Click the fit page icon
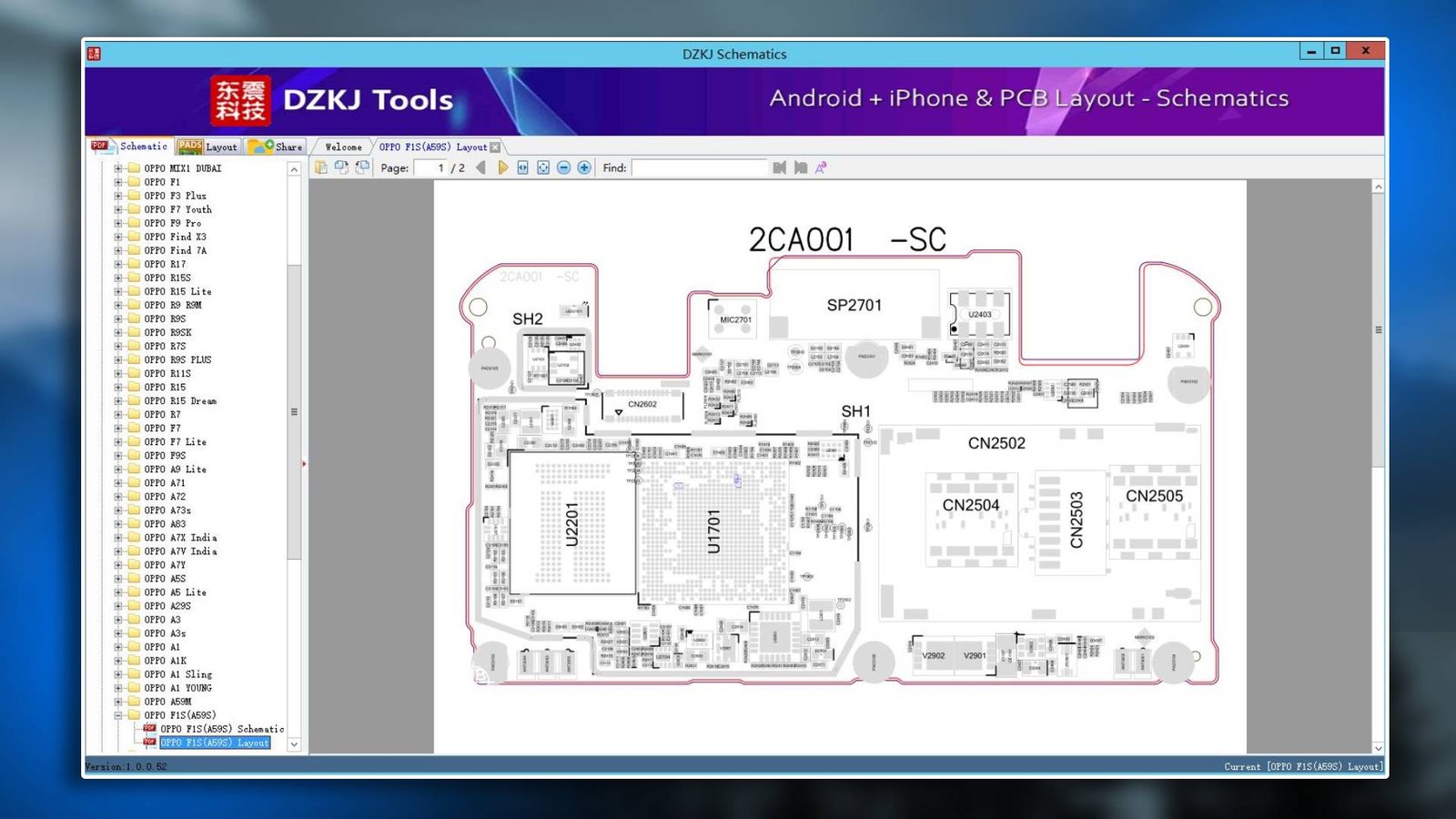Image resolution: width=1456 pixels, height=819 pixels. [543, 167]
